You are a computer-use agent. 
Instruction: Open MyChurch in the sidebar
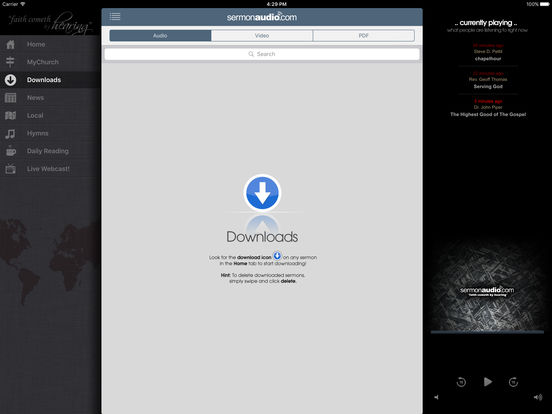[x=50, y=62]
